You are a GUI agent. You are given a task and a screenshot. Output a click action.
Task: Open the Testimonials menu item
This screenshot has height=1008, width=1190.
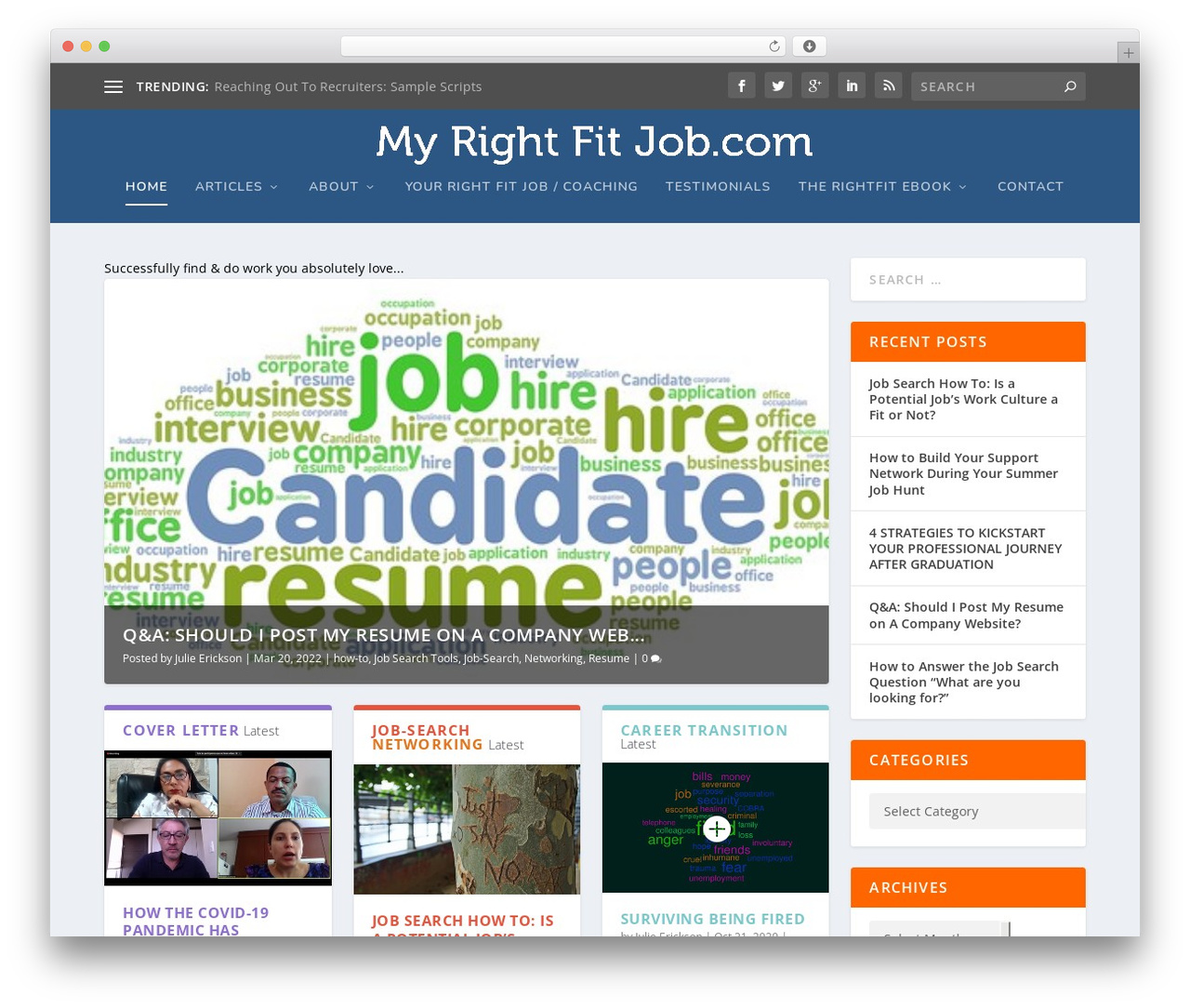(718, 186)
